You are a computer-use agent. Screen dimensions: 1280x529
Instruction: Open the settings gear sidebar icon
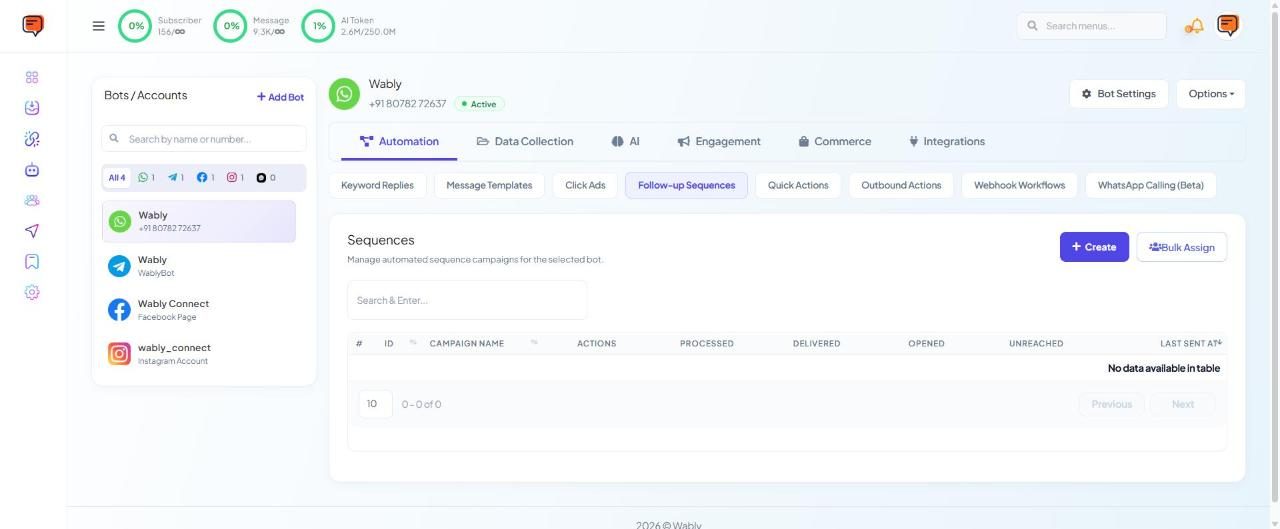pyautogui.click(x=32, y=292)
